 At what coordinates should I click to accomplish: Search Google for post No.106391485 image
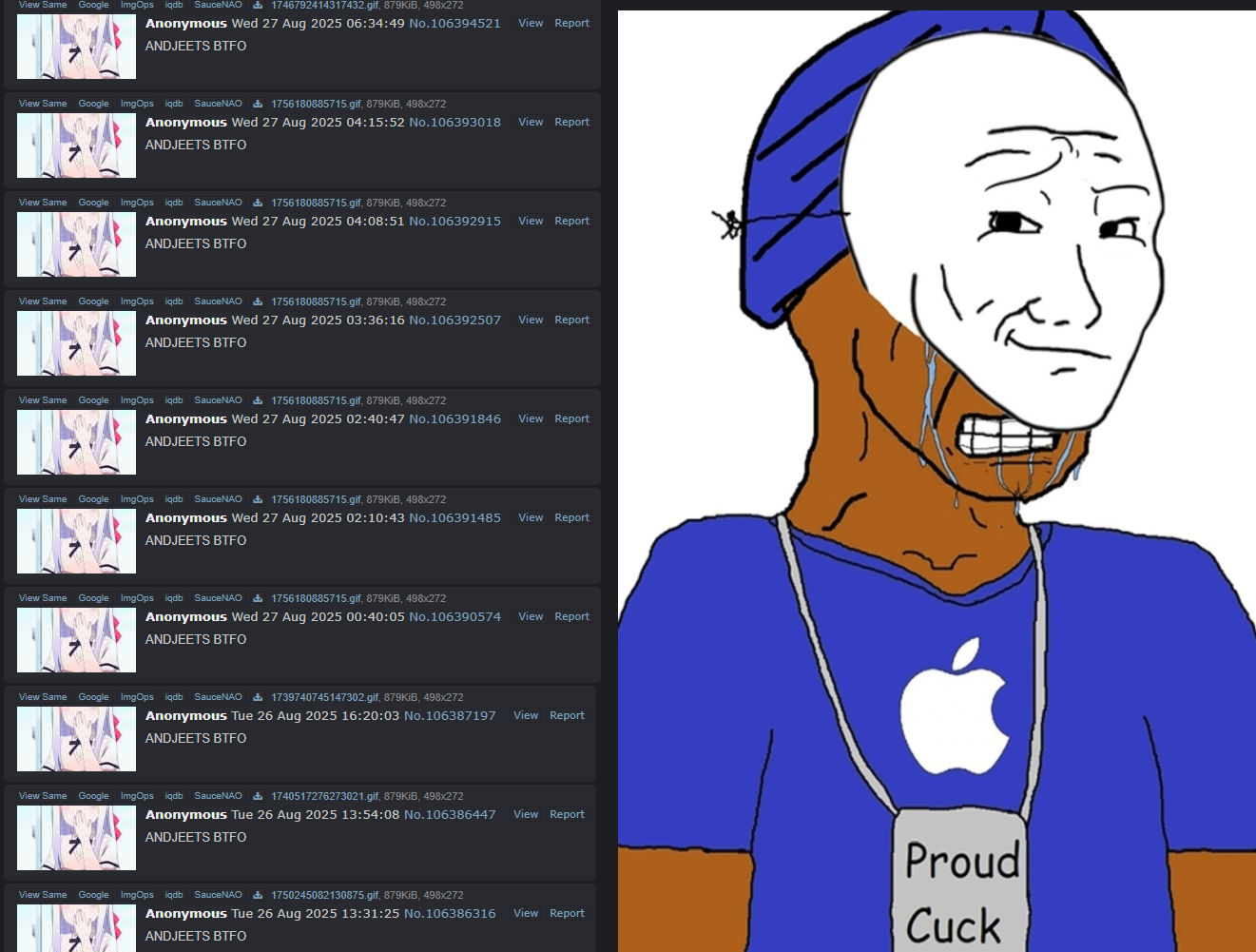(x=93, y=499)
